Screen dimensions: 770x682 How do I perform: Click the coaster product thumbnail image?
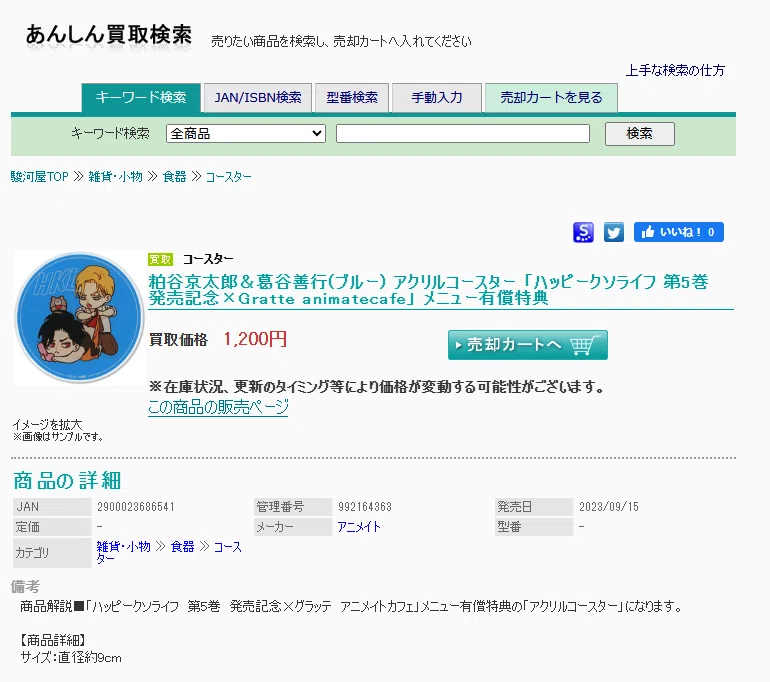point(79,318)
